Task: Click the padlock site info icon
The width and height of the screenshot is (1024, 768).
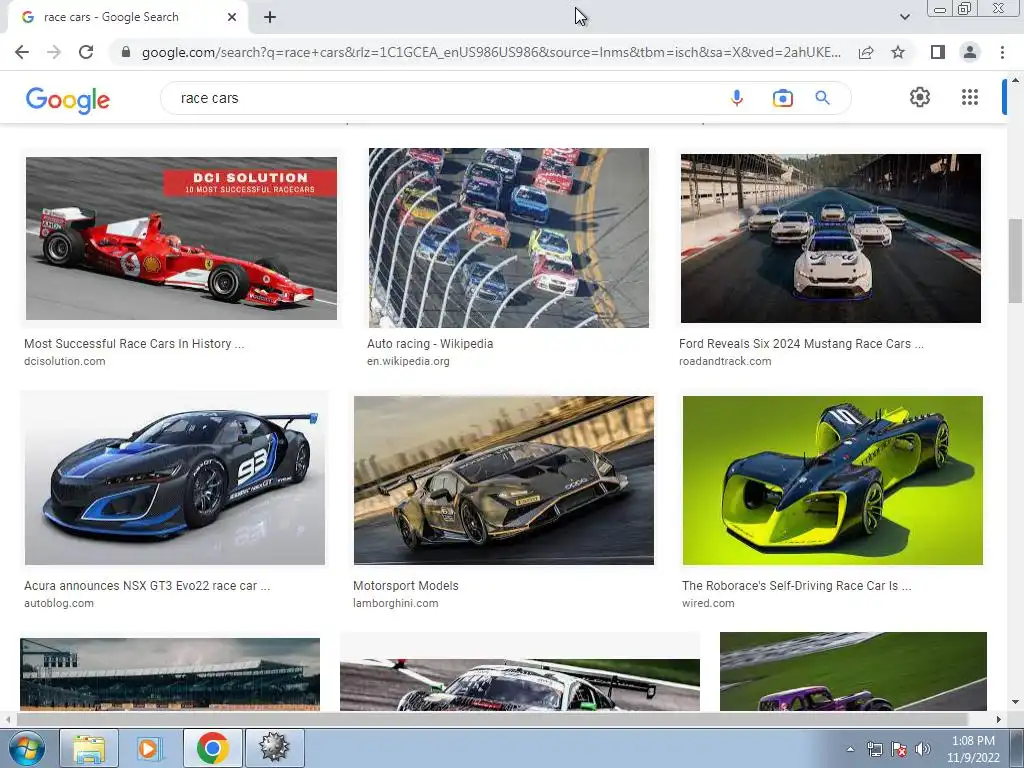Action: coord(126,52)
